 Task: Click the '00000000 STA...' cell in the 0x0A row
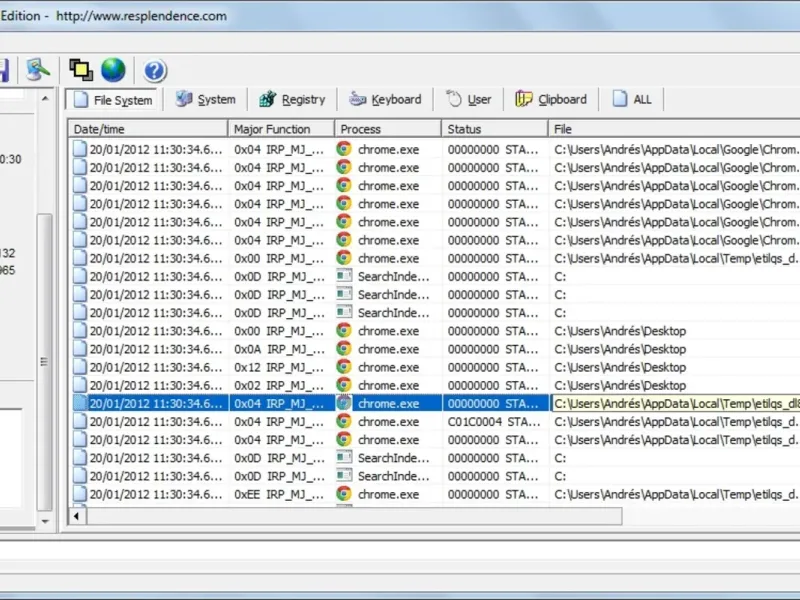tap(493, 349)
